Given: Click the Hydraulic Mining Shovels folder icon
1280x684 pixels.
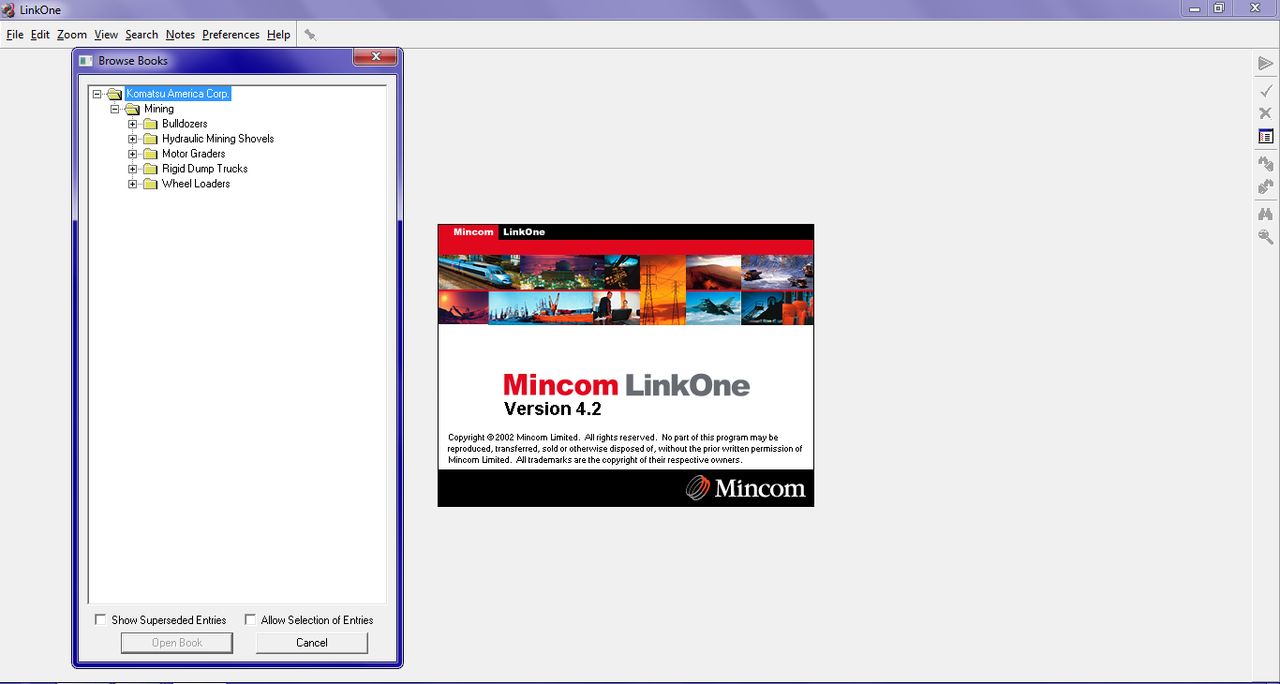Looking at the screenshot, I should pyautogui.click(x=150, y=139).
